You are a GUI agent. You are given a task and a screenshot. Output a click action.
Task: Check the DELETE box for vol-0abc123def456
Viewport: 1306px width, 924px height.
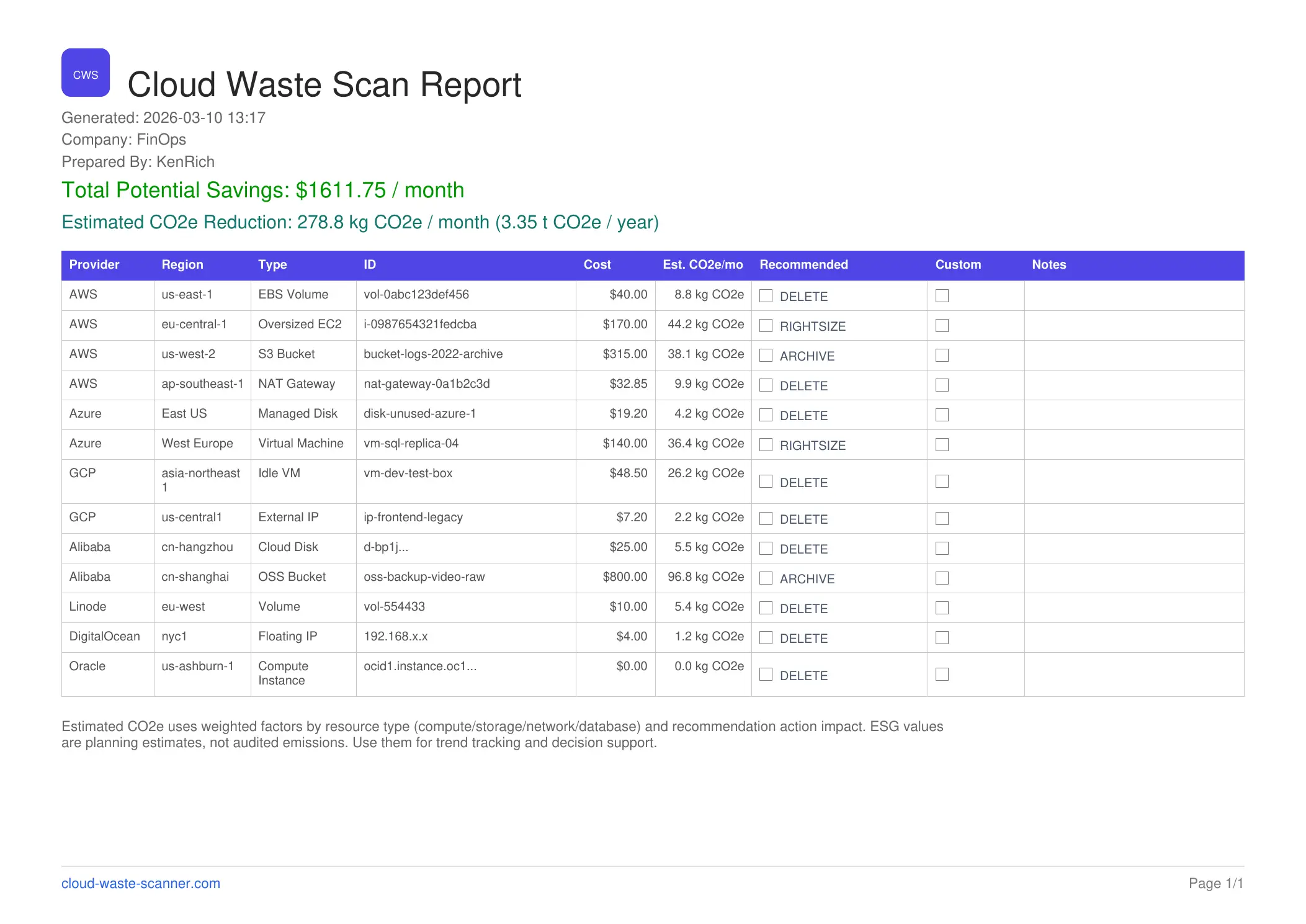(766, 295)
